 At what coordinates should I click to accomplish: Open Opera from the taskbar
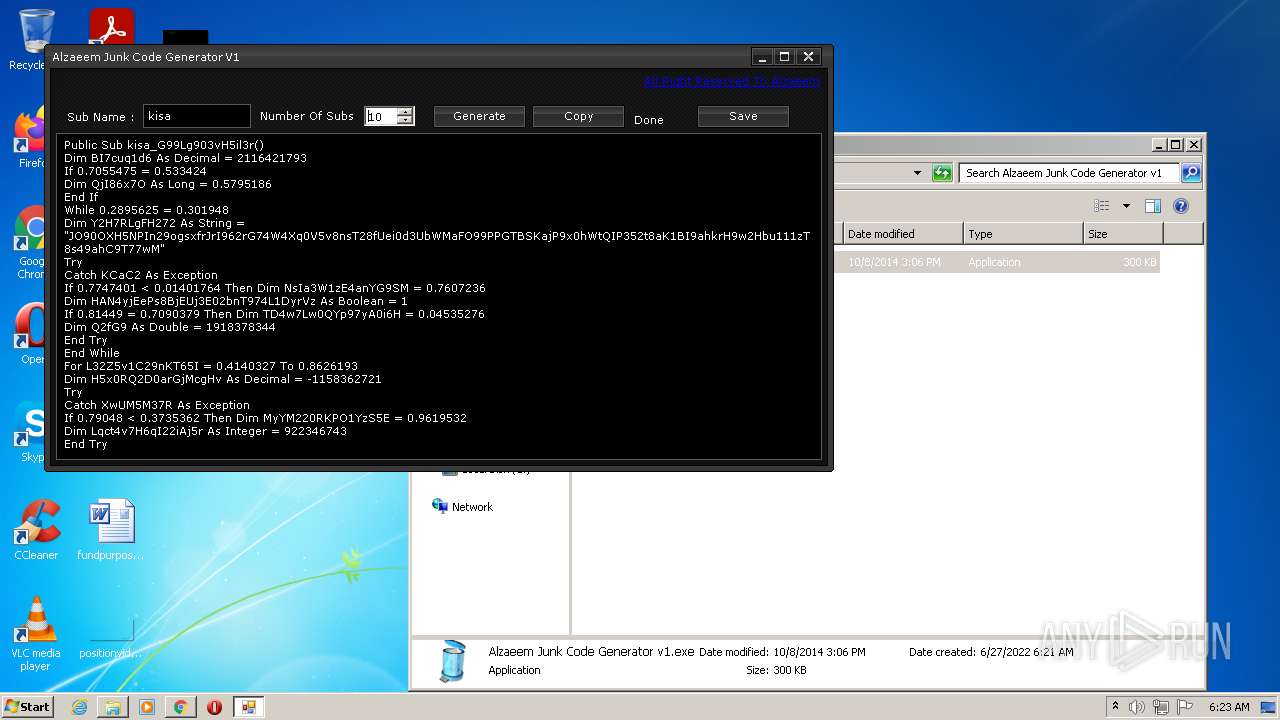214,707
